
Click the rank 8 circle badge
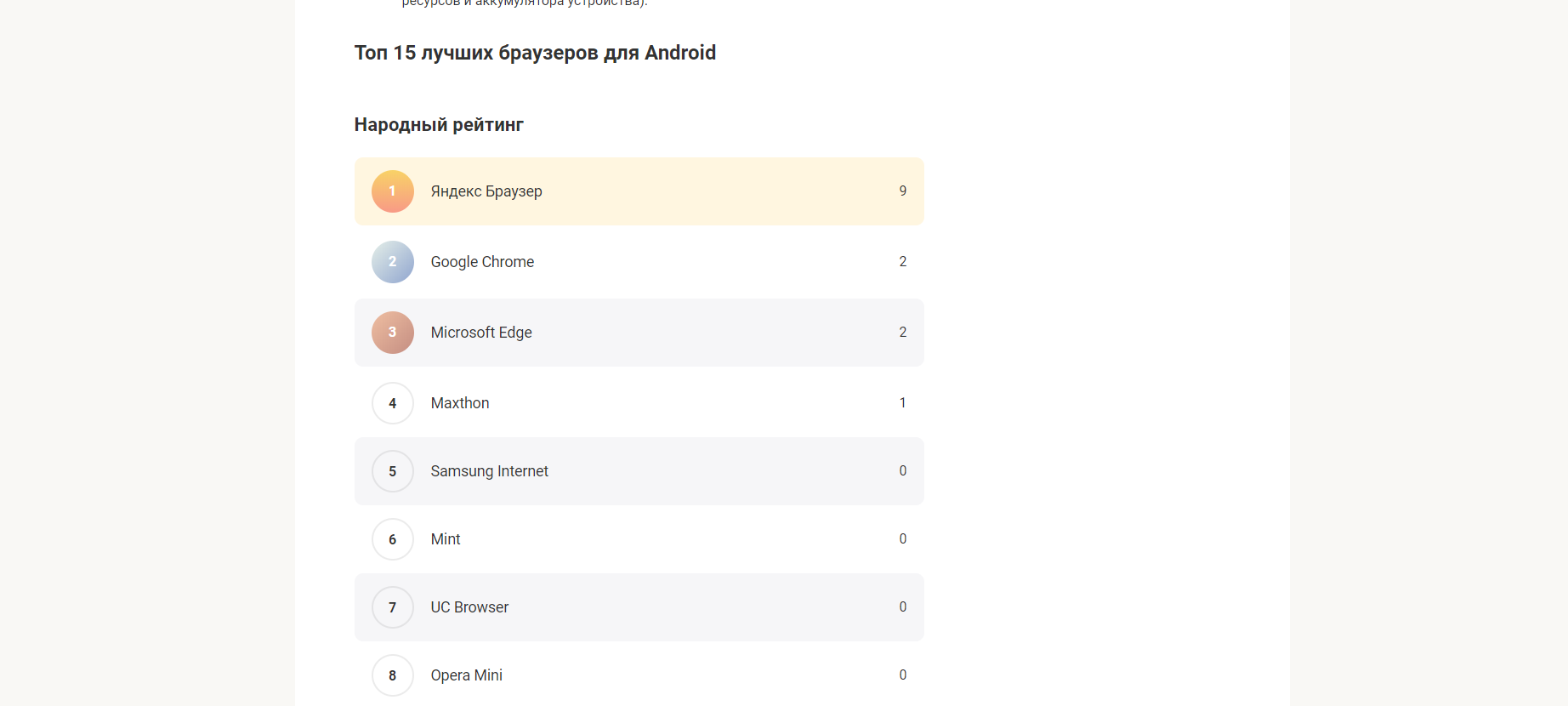[392, 675]
